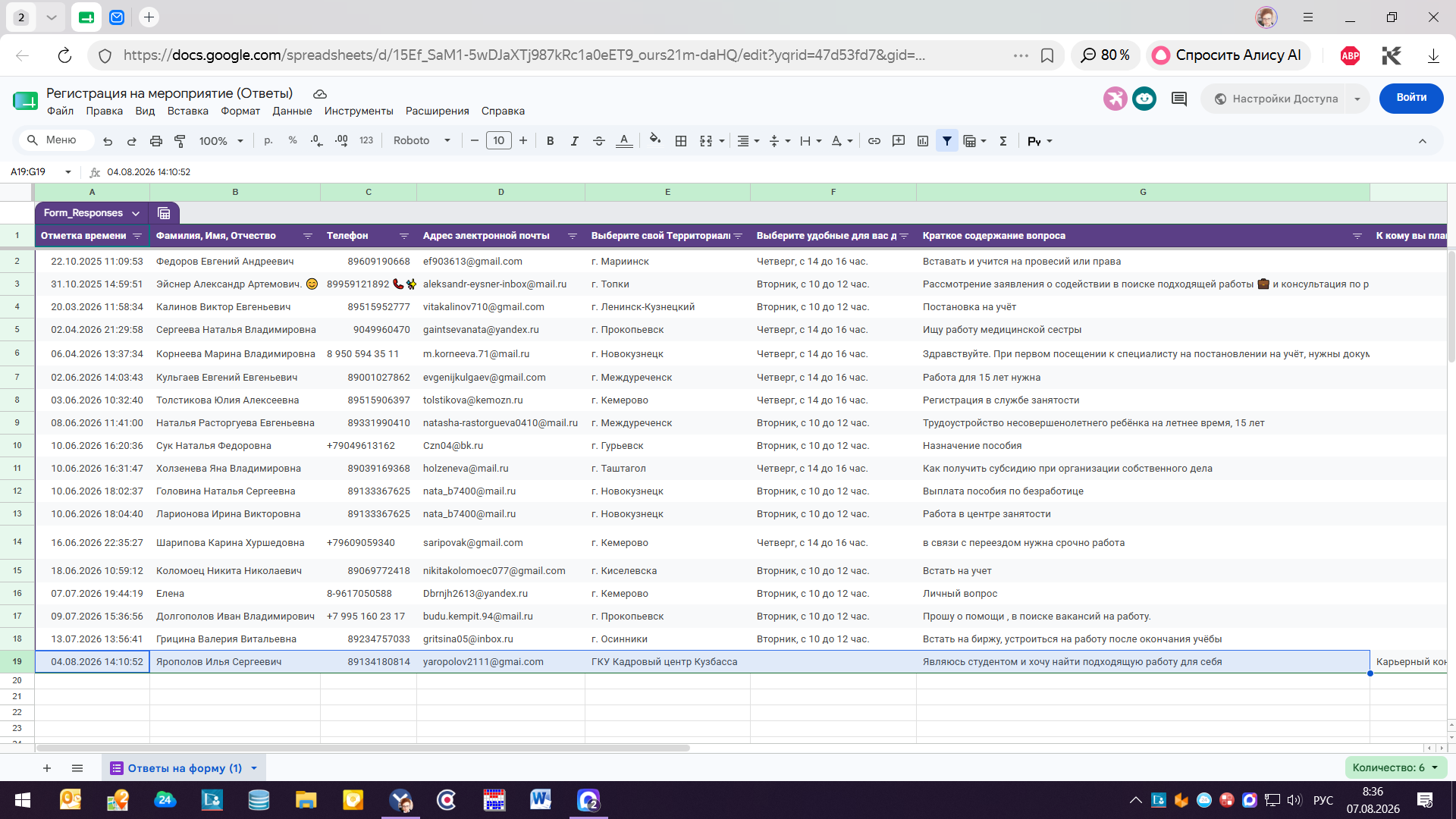Screen dimensions: 1456x819
Task: Open filter on Телефон column
Action: (x=404, y=236)
